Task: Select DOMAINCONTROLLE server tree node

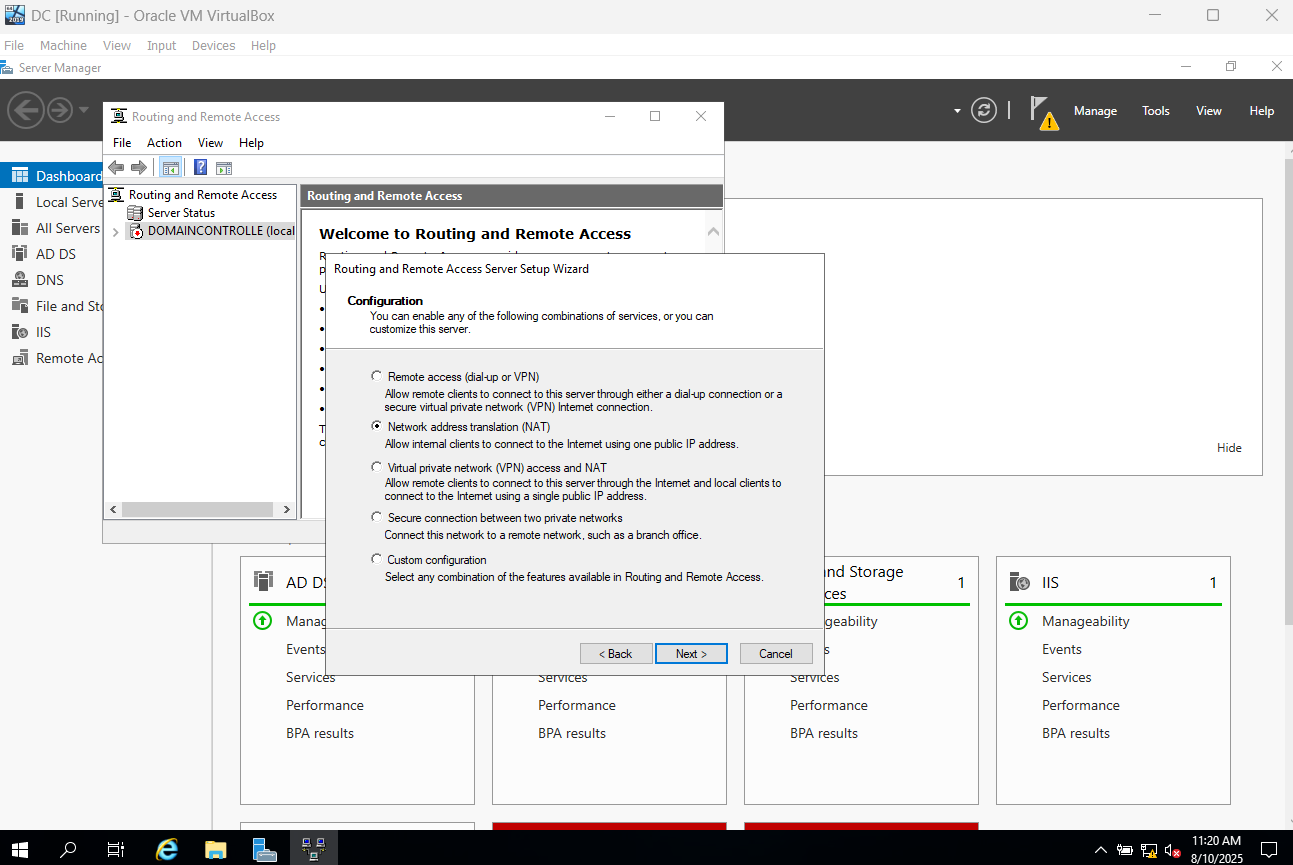Action: pos(220,231)
